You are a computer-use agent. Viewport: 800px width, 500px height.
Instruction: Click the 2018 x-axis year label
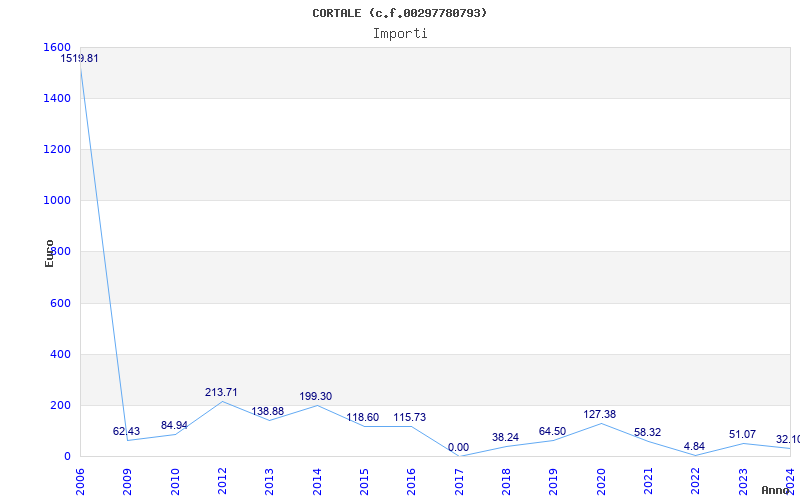[506, 482]
